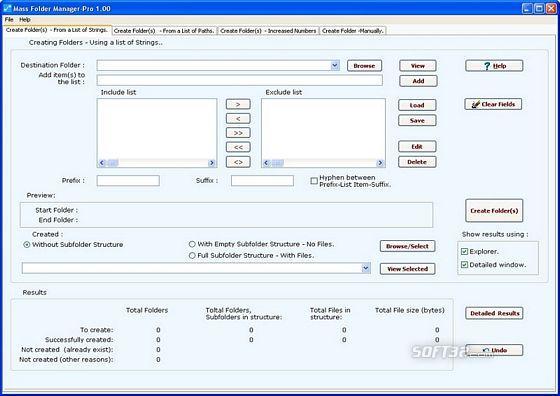Click the app icon in the title bar

[7, 8]
